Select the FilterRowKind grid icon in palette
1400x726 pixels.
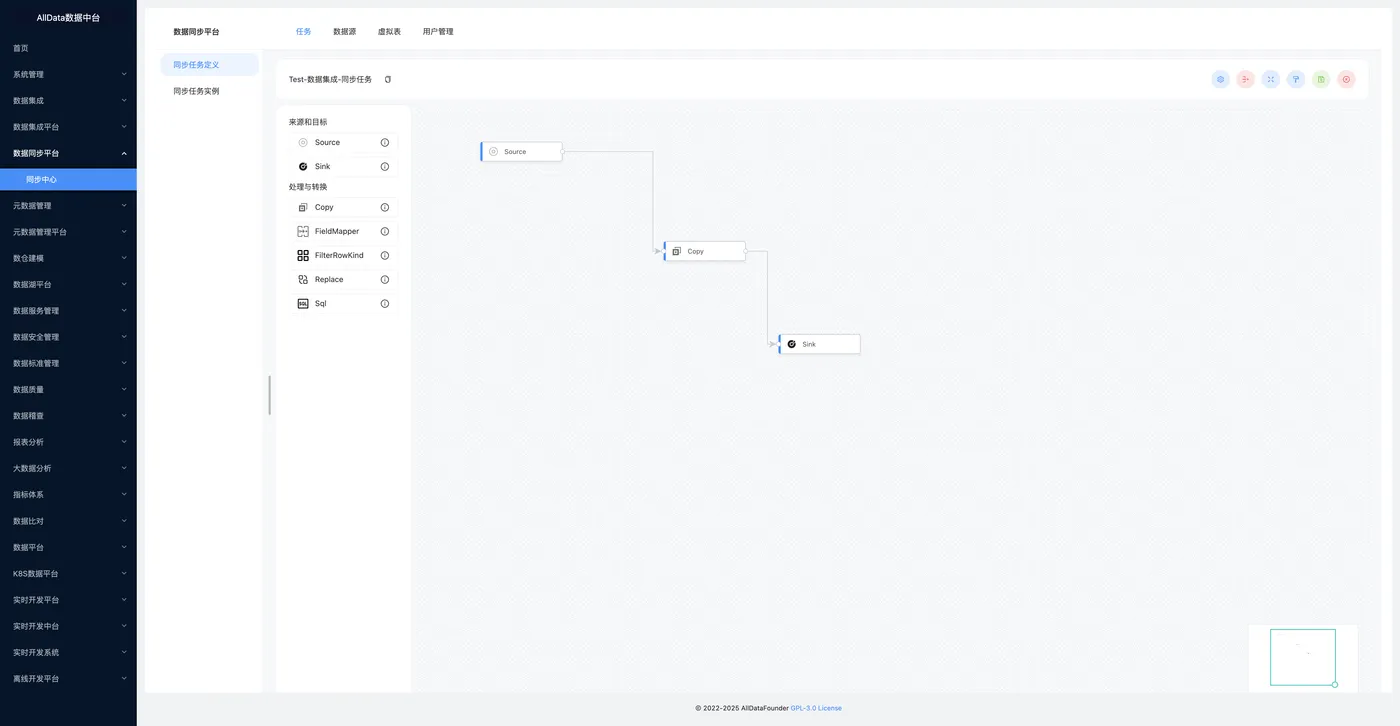click(x=303, y=255)
